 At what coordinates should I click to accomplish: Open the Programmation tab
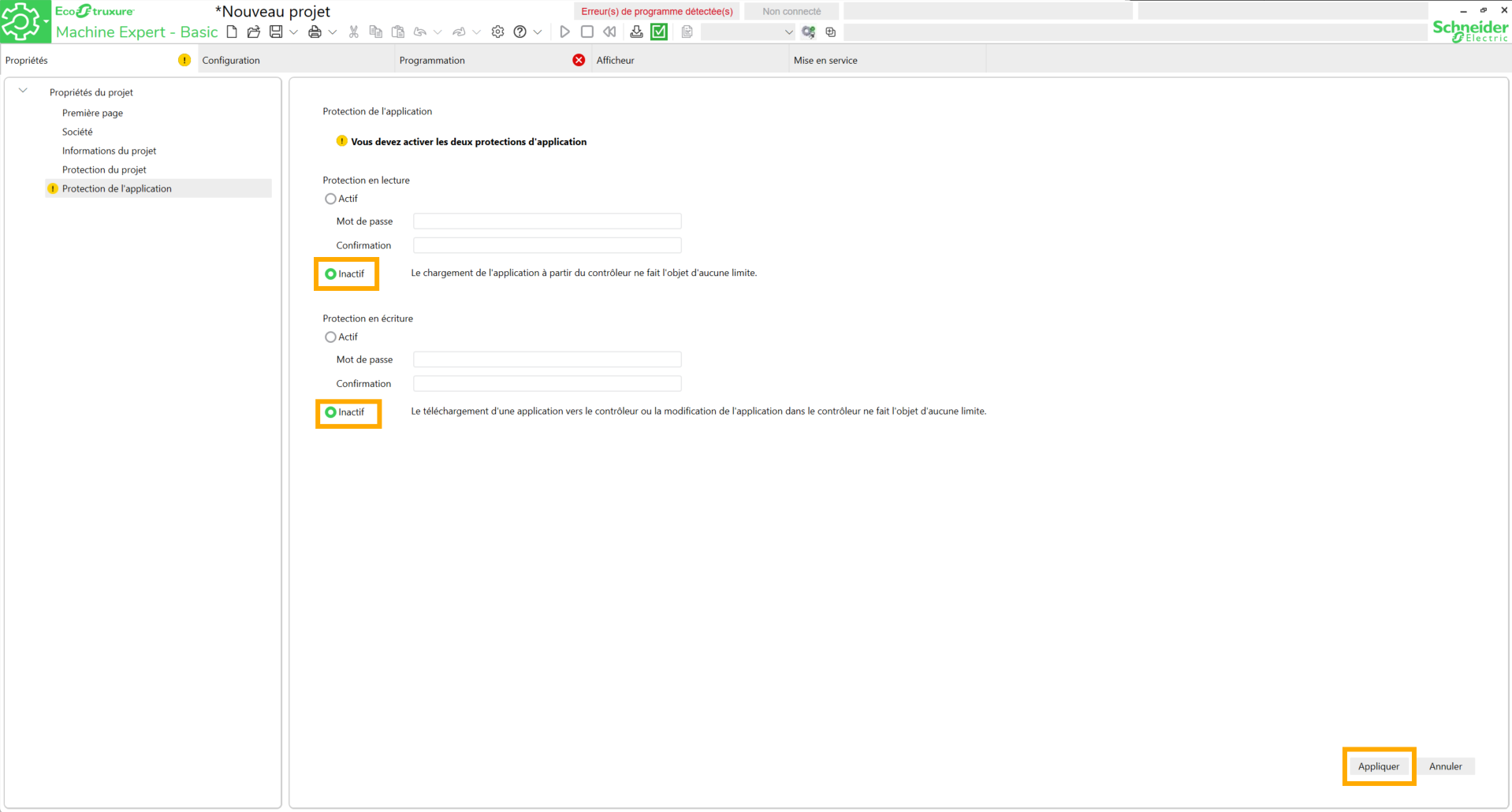coord(432,61)
